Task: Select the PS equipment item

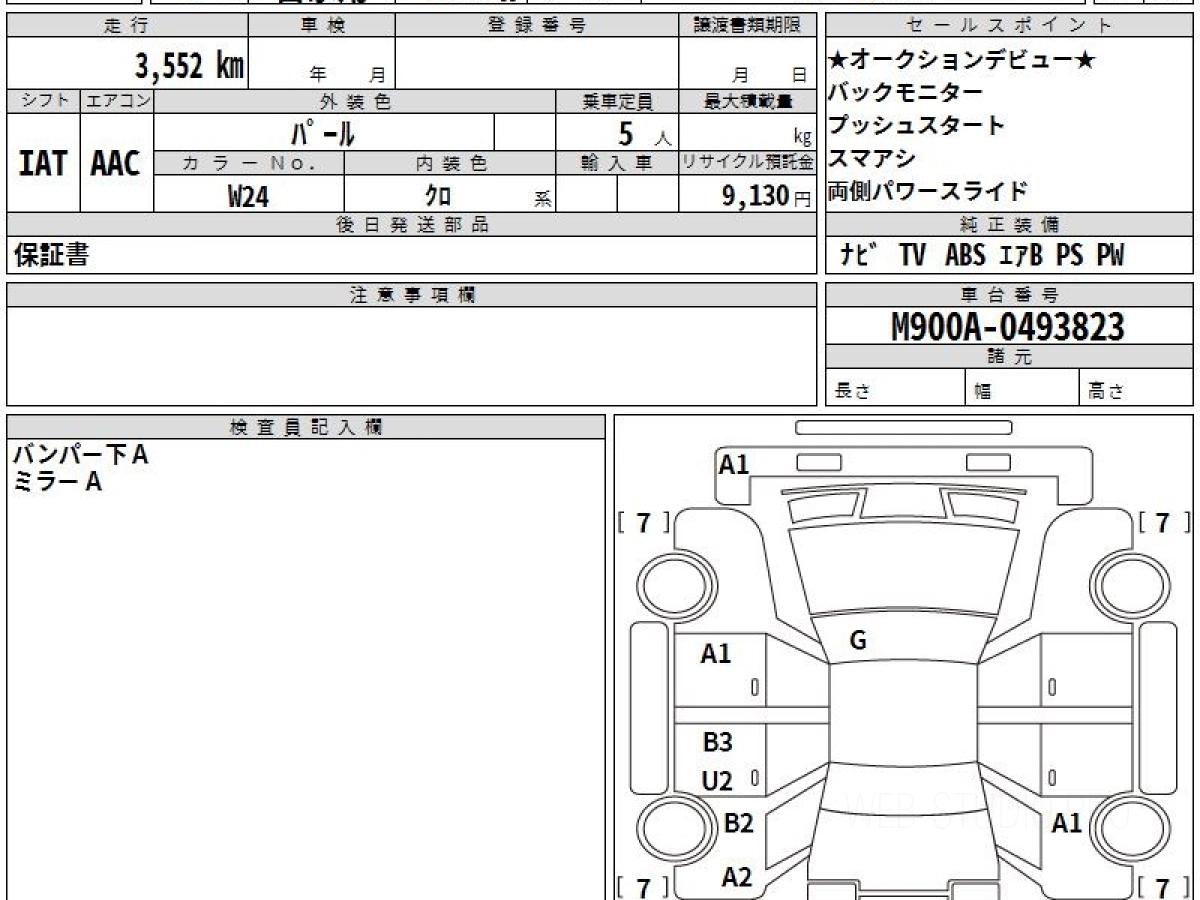Action: (1069, 255)
